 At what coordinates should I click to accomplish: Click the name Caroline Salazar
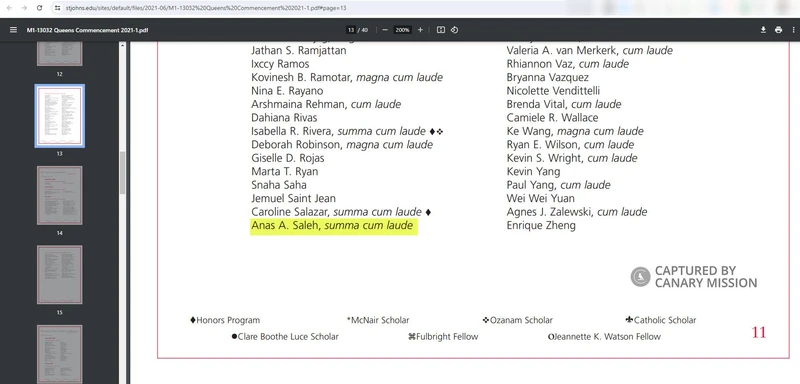(x=290, y=212)
